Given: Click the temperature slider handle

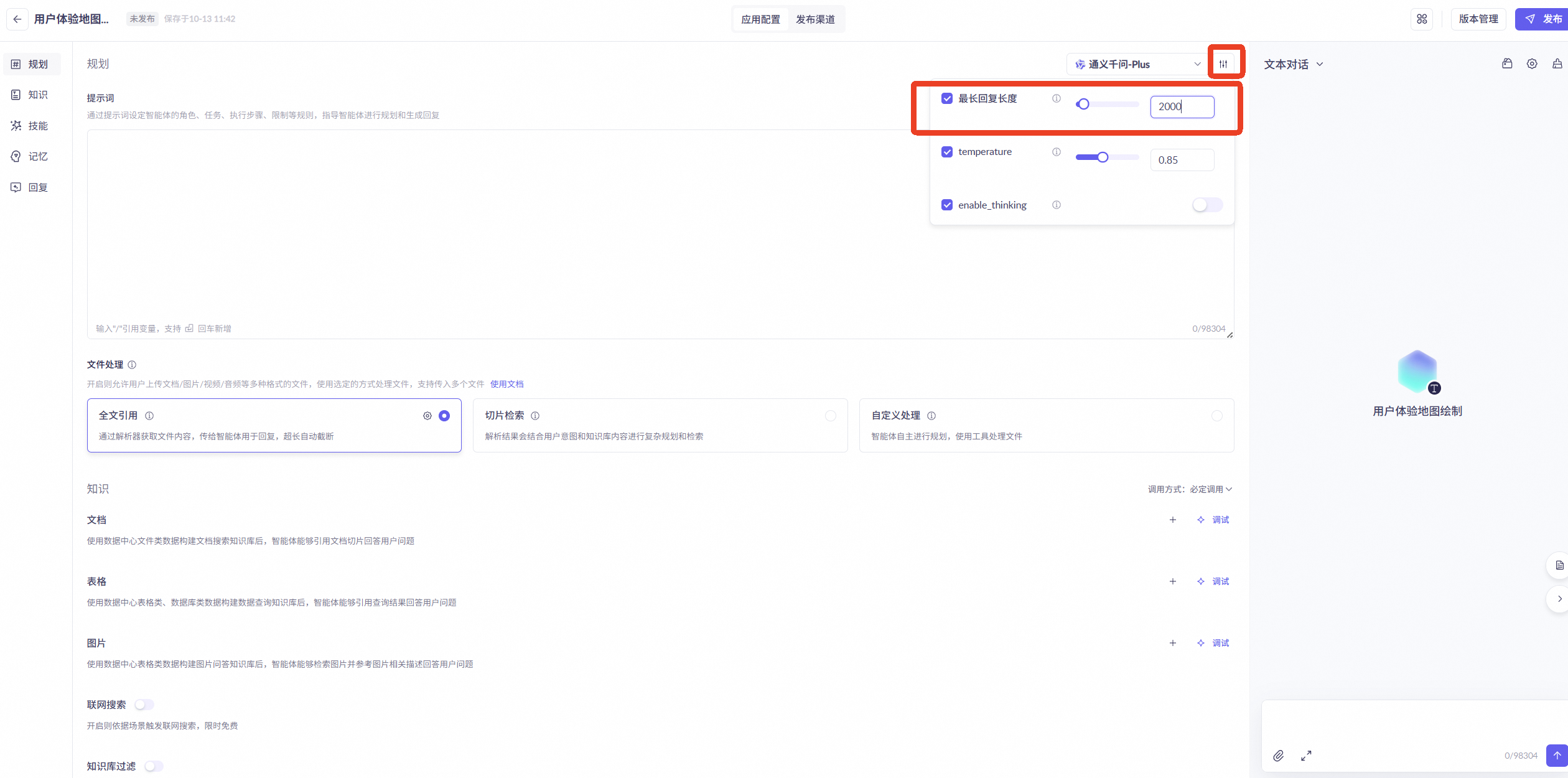Looking at the screenshot, I should [x=1103, y=157].
